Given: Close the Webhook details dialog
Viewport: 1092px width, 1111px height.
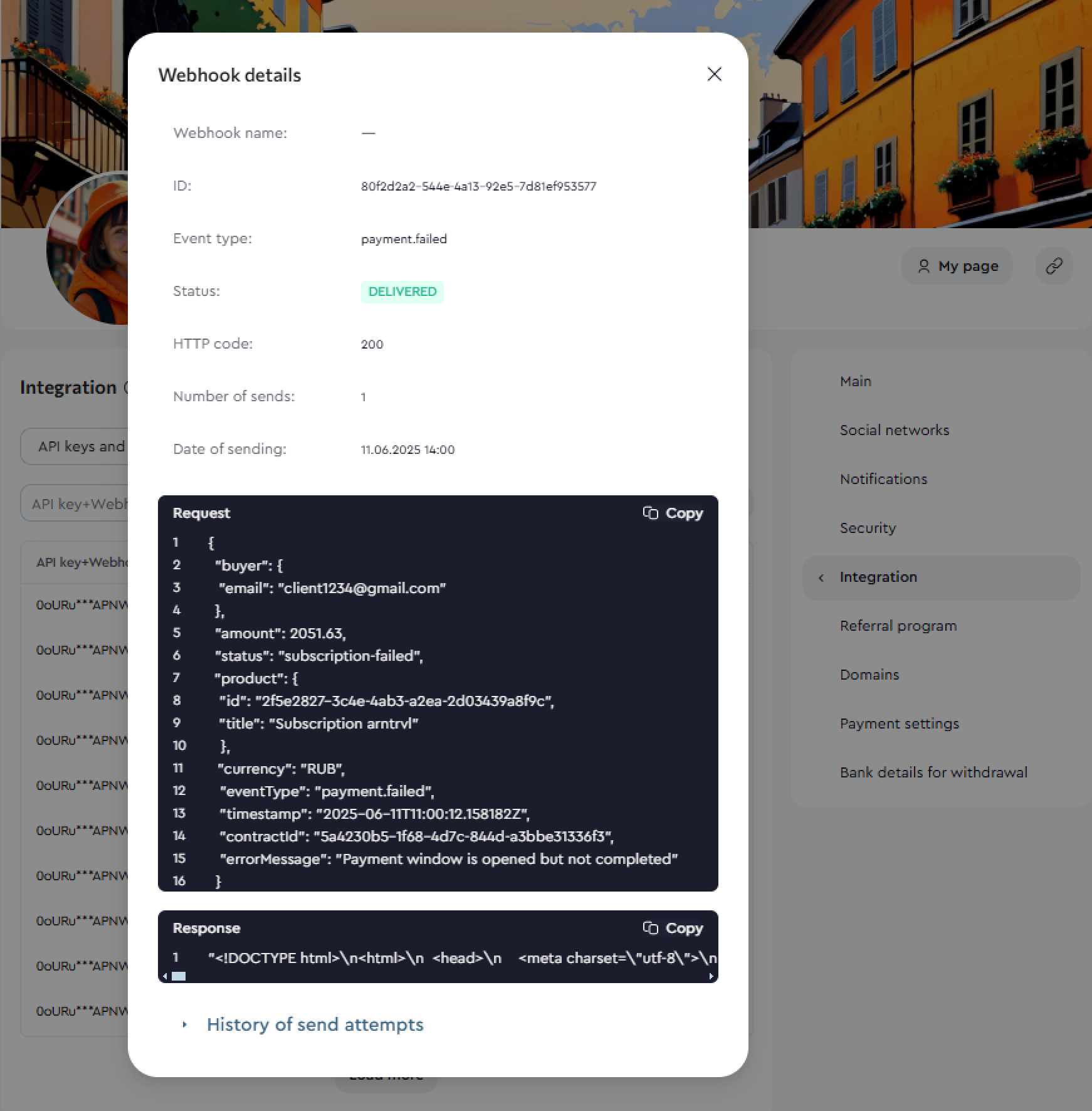Looking at the screenshot, I should click(714, 74).
